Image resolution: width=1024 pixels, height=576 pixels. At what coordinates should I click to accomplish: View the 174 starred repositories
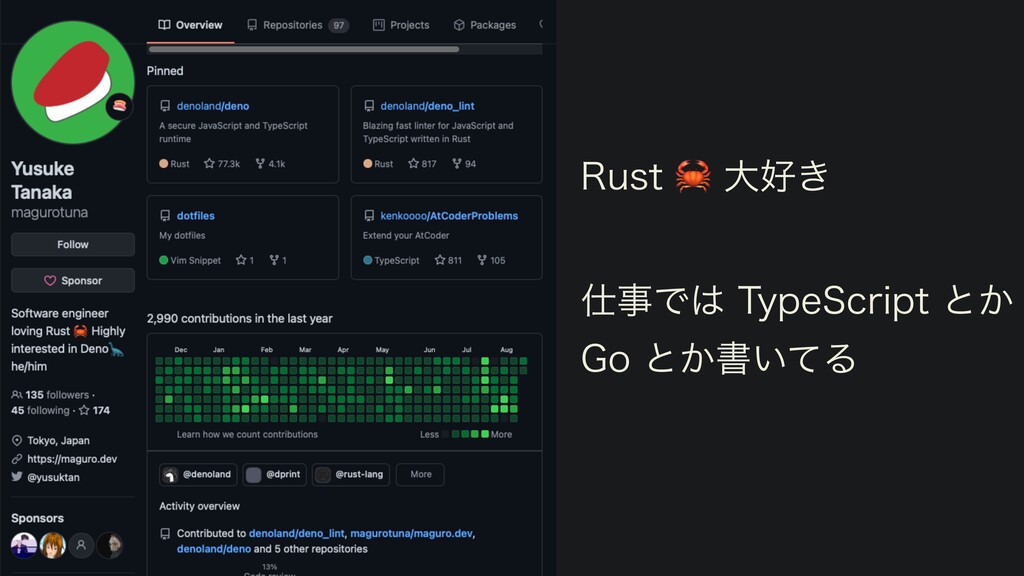point(94,410)
